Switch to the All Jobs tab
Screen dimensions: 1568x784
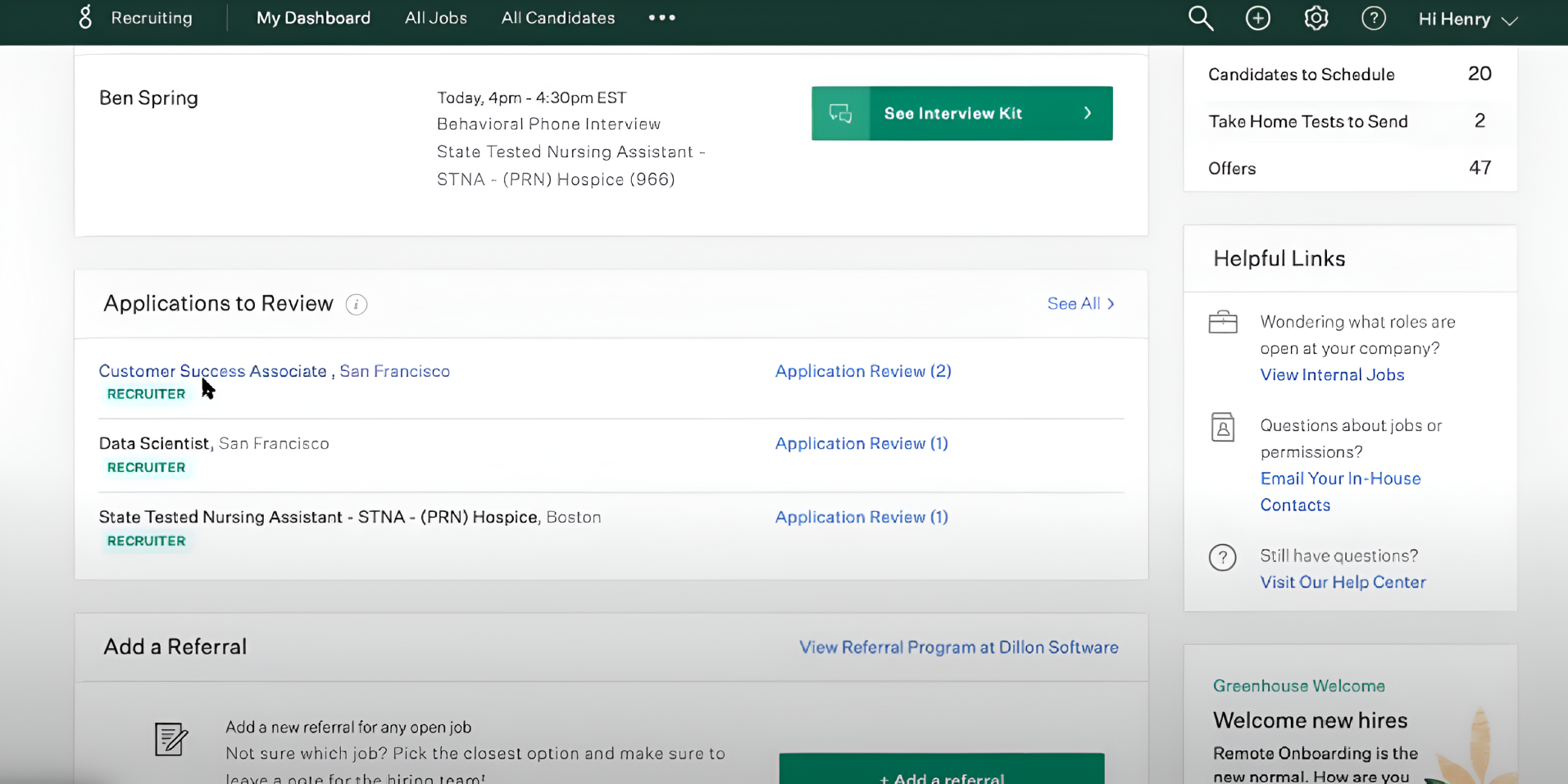click(435, 17)
